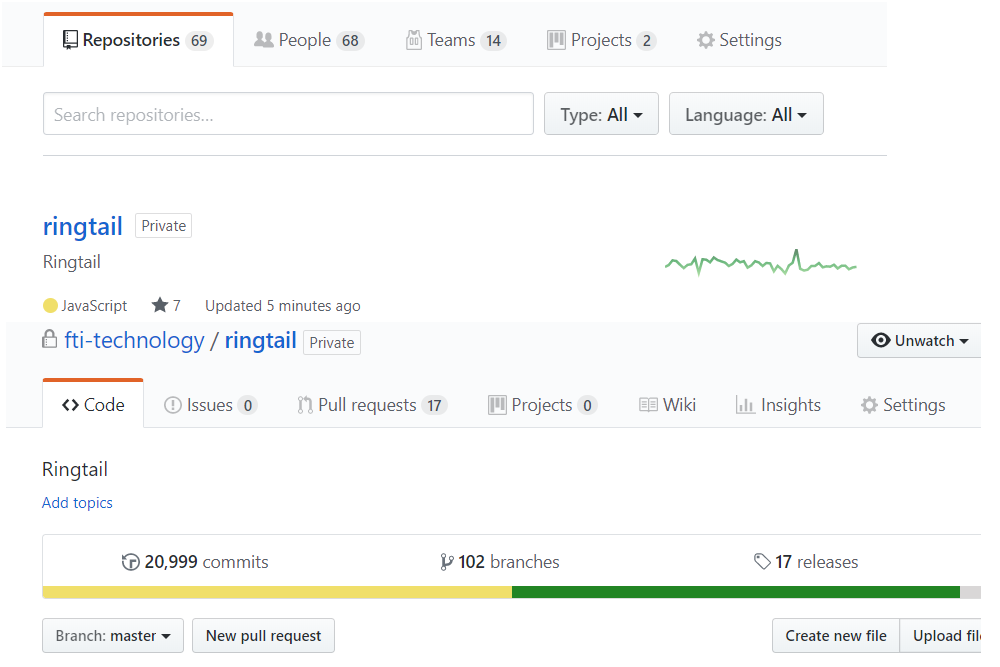Open the organization Repositories tab
1000x667 pixels.
138,40
